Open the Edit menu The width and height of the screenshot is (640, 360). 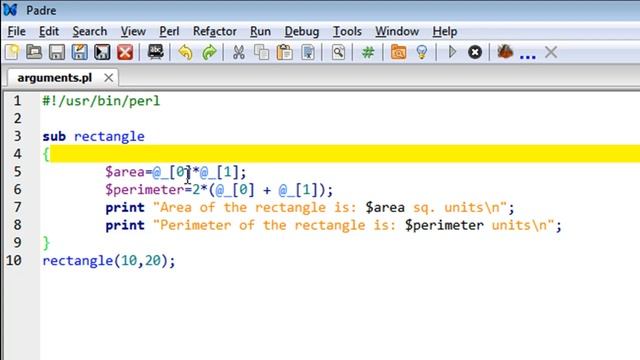[x=49, y=31]
